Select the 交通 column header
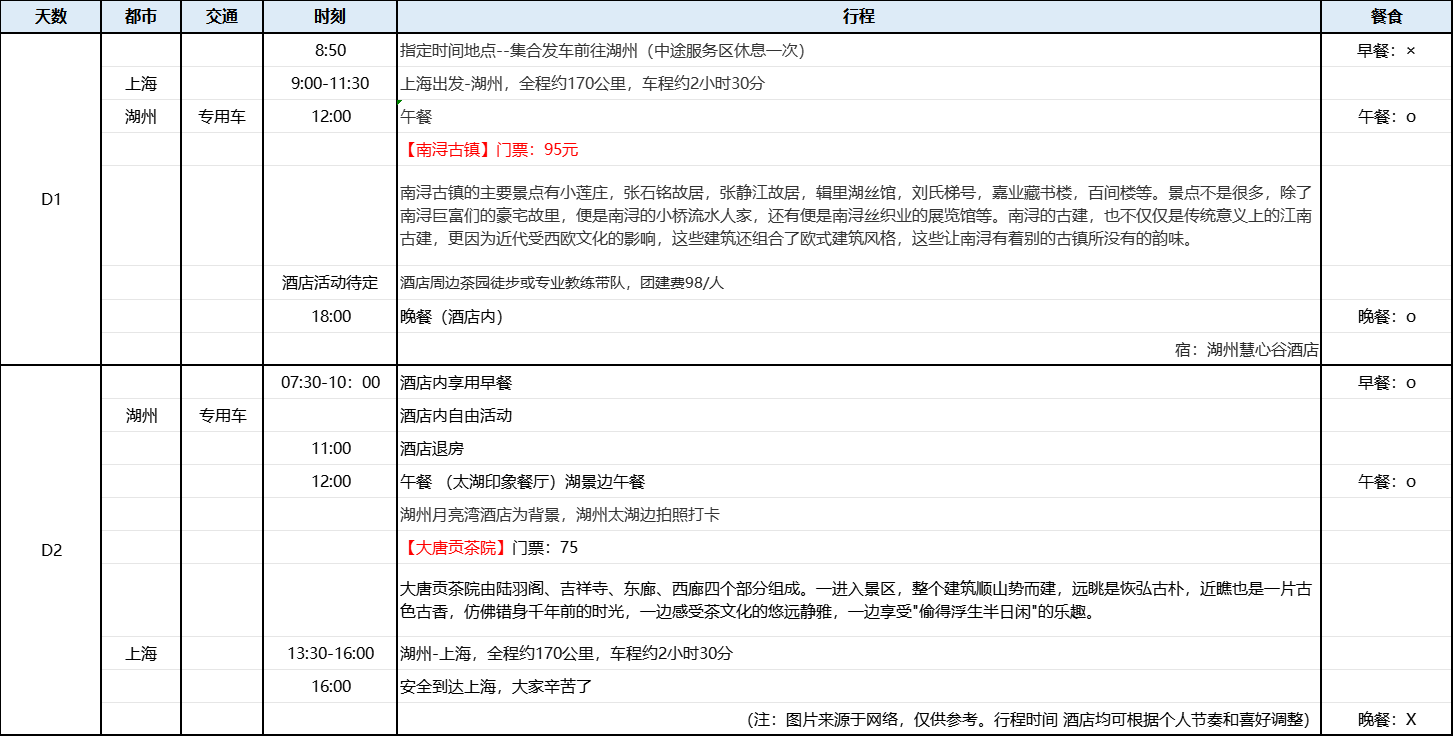The height and width of the screenshot is (736, 1453). point(221,17)
